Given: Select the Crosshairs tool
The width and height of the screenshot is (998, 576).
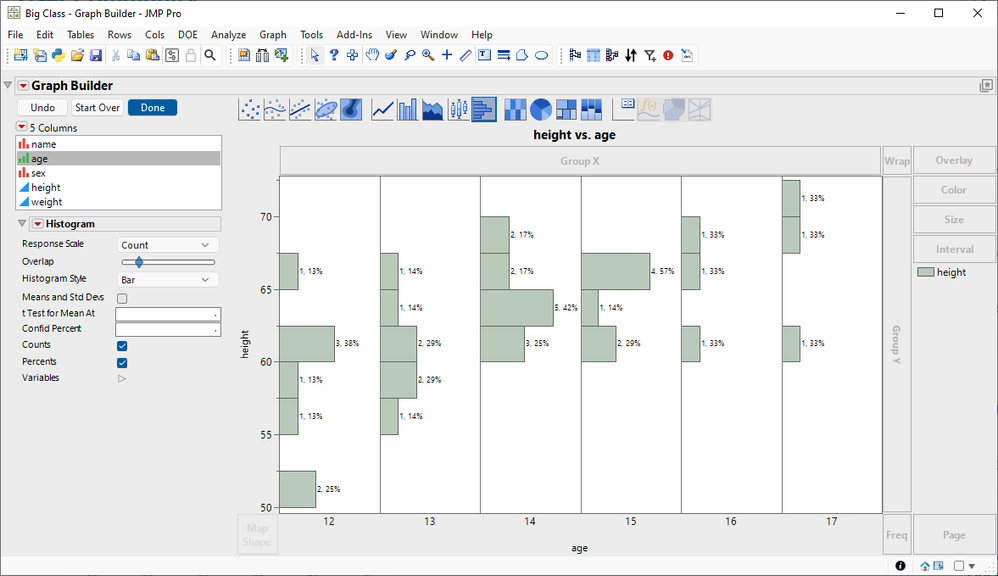Looking at the screenshot, I should [447, 55].
